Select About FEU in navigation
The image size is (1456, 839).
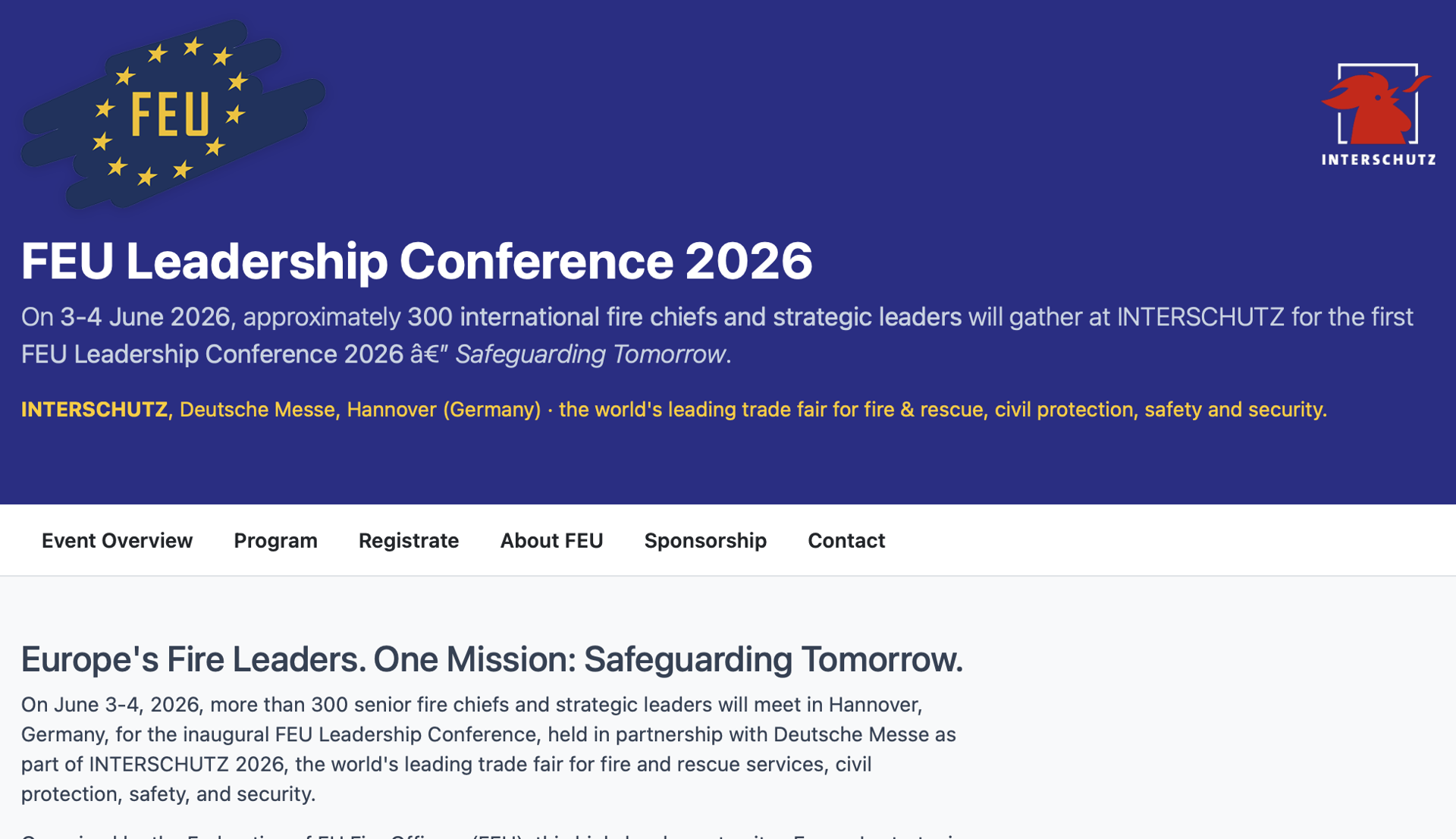tap(551, 540)
